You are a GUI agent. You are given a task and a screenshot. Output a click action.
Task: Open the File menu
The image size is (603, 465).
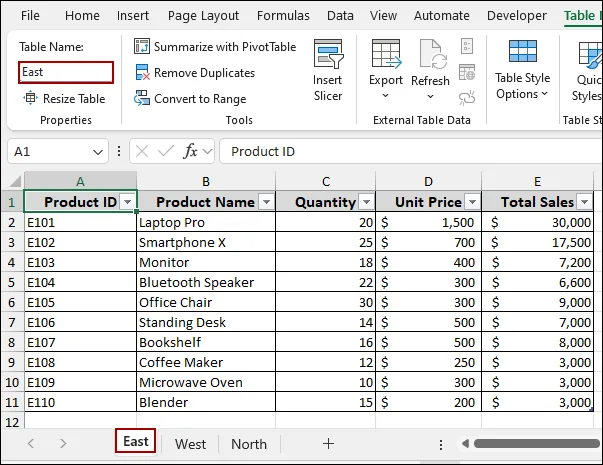tap(30, 16)
